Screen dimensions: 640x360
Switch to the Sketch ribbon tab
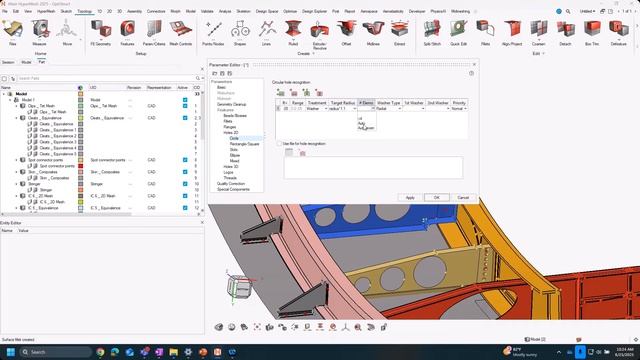pyautogui.click(x=66, y=11)
